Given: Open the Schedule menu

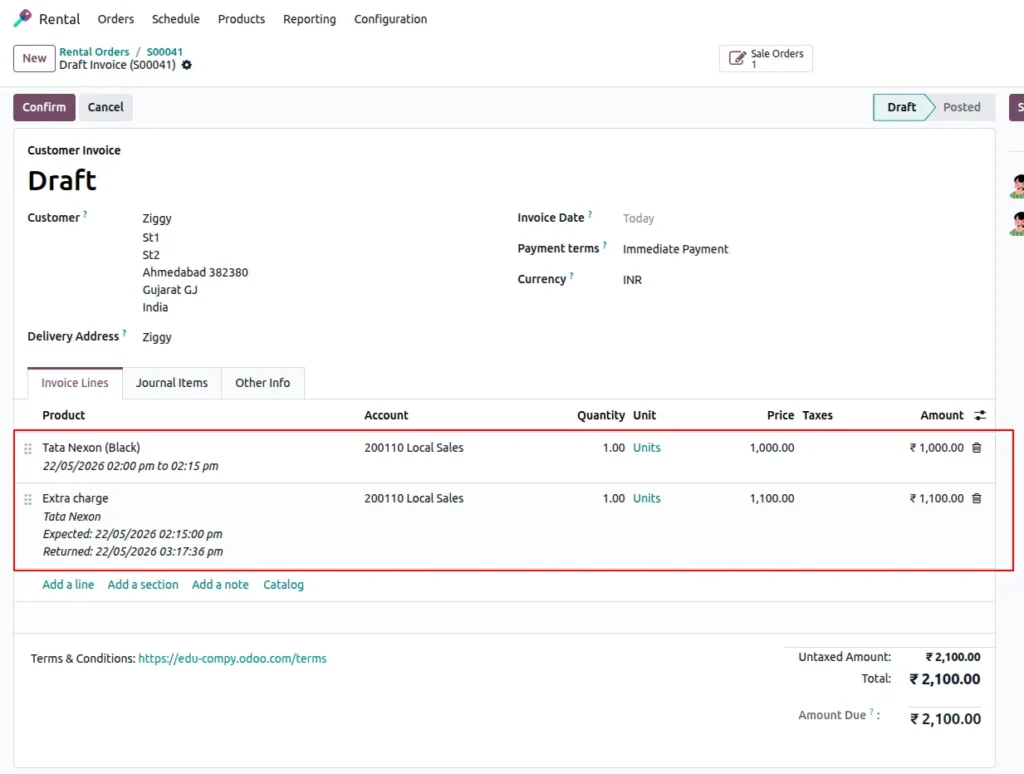Looking at the screenshot, I should pyautogui.click(x=176, y=19).
